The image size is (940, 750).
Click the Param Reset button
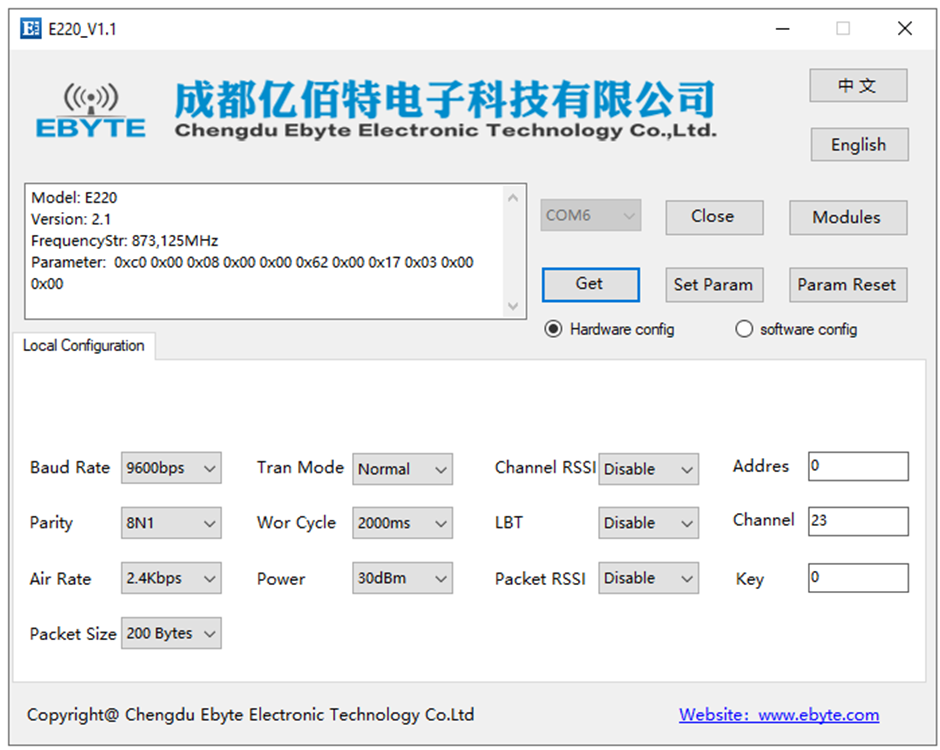pyautogui.click(x=848, y=285)
